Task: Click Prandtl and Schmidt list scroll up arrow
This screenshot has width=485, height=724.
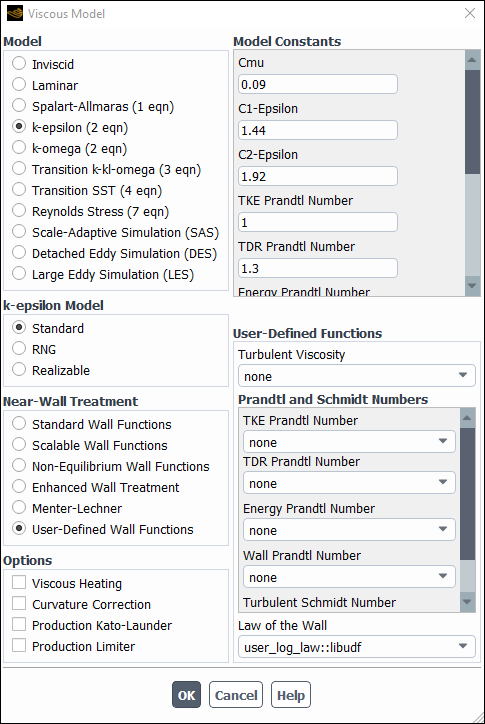Action: point(467,418)
